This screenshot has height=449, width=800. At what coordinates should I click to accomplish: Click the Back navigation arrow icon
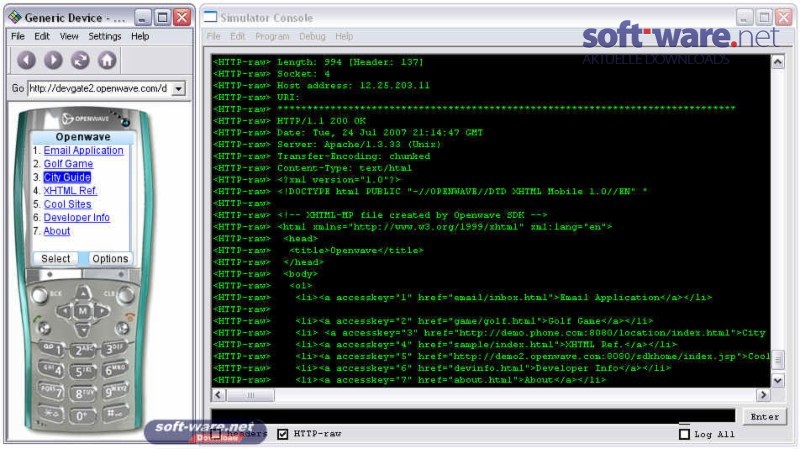point(26,60)
